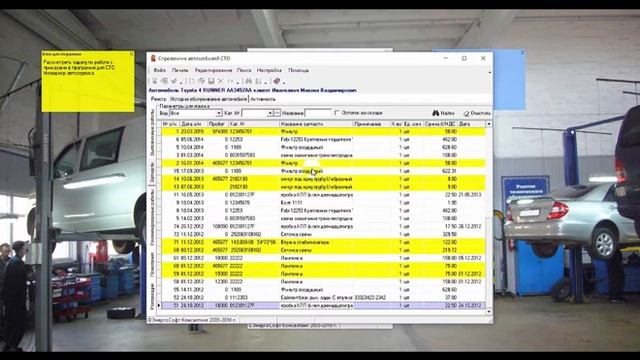Click the purple eraser icon in toolbar
The width and height of the screenshot is (640, 360).
tap(277, 81)
